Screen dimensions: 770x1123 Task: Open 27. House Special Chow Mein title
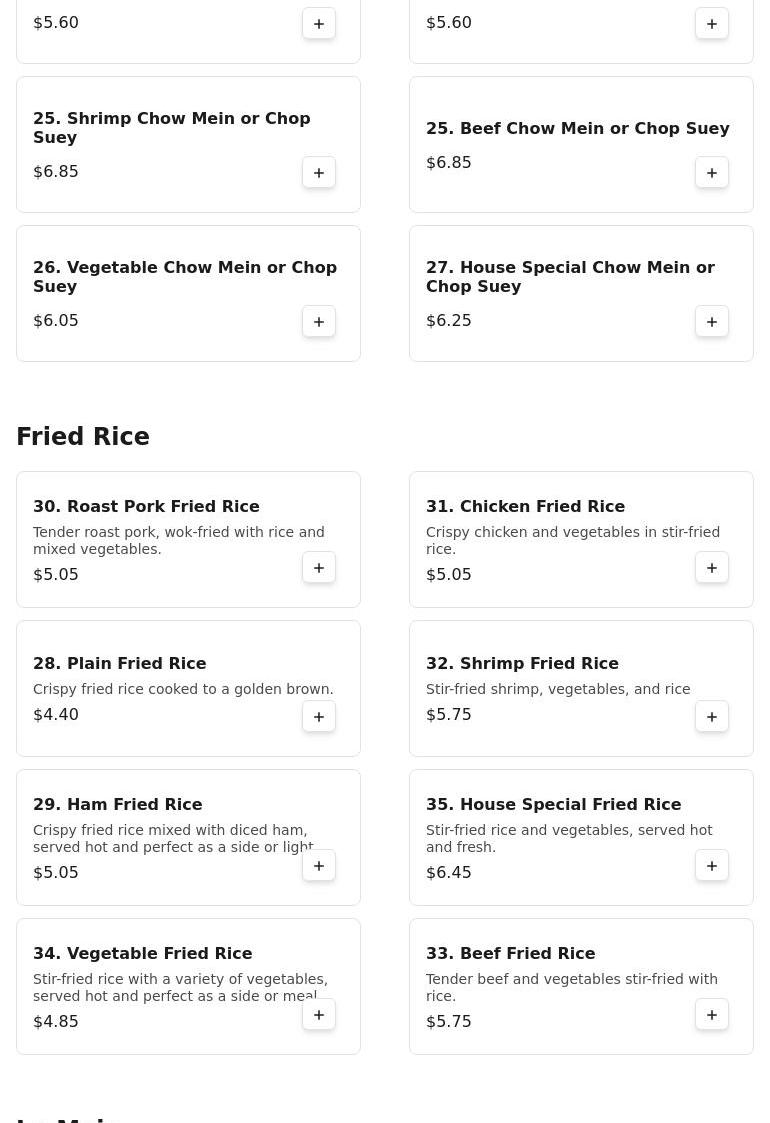(570, 276)
